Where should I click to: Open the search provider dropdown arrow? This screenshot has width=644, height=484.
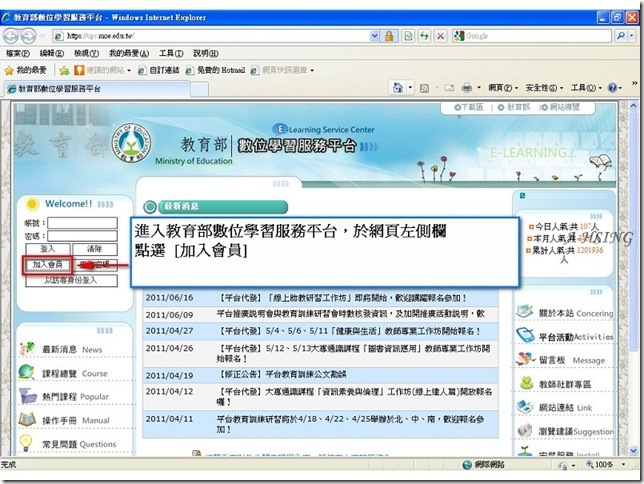632,36
